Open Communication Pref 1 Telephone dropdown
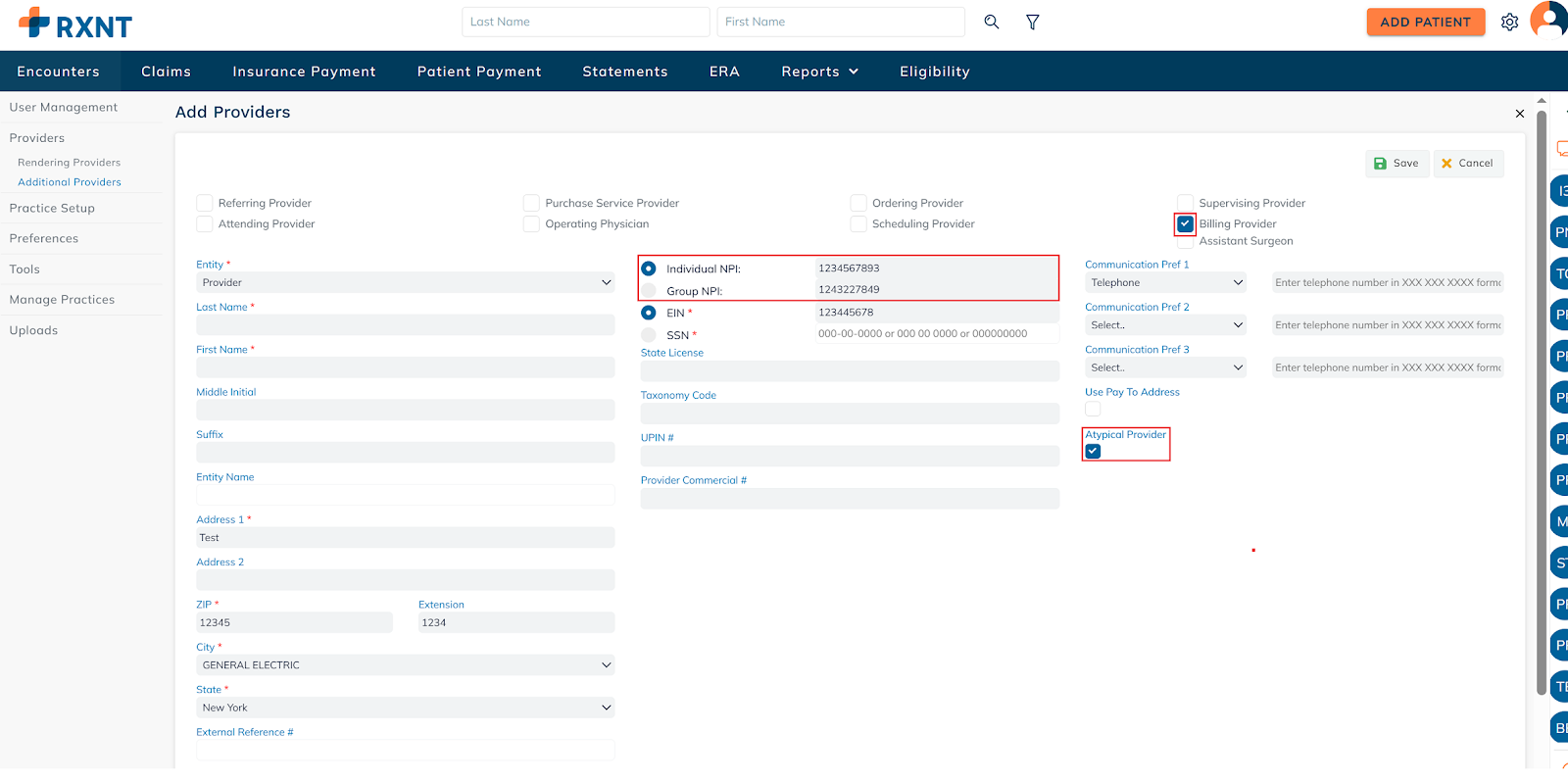 click(x=1165, y=282)
